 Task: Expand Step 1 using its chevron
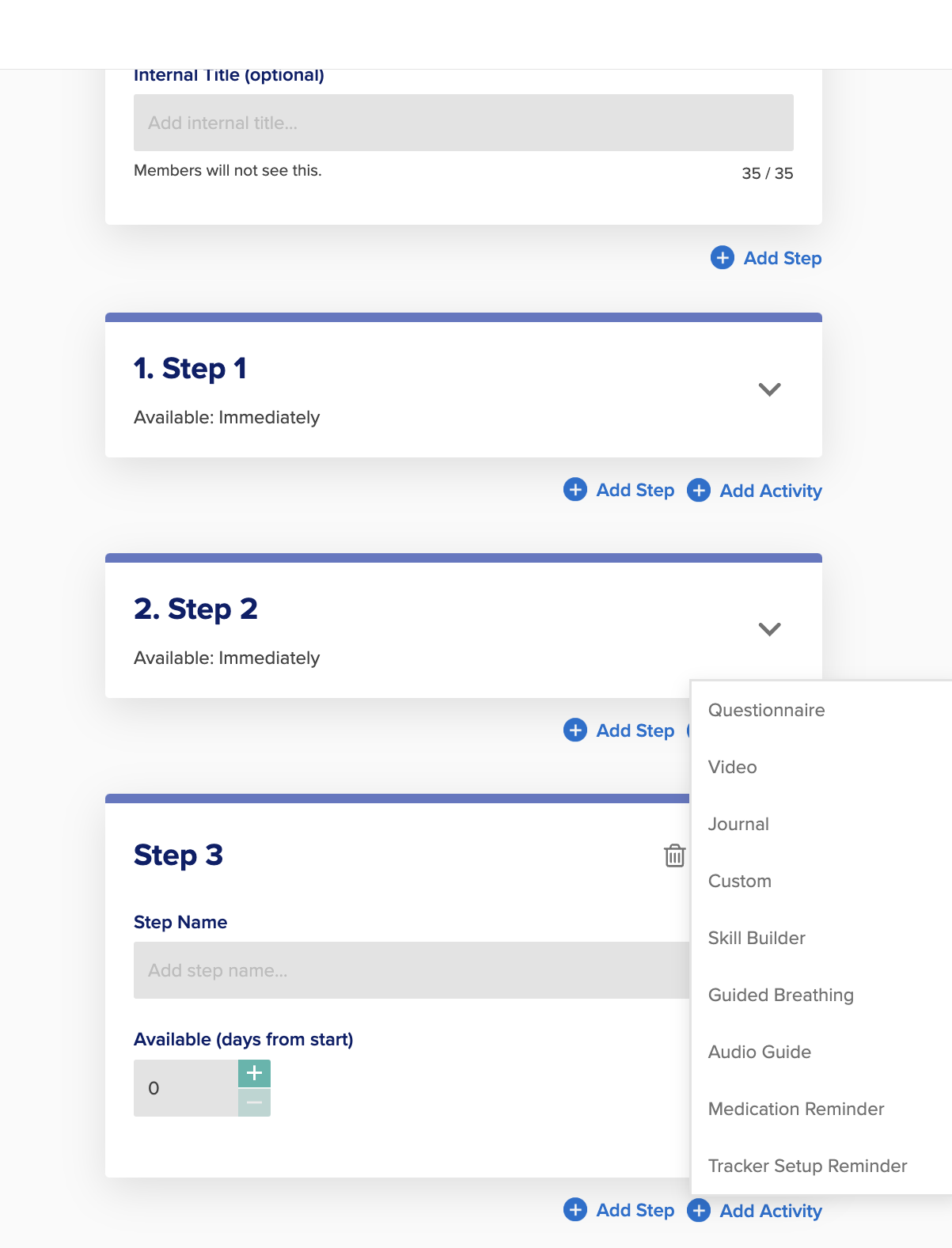click(769, 389)
